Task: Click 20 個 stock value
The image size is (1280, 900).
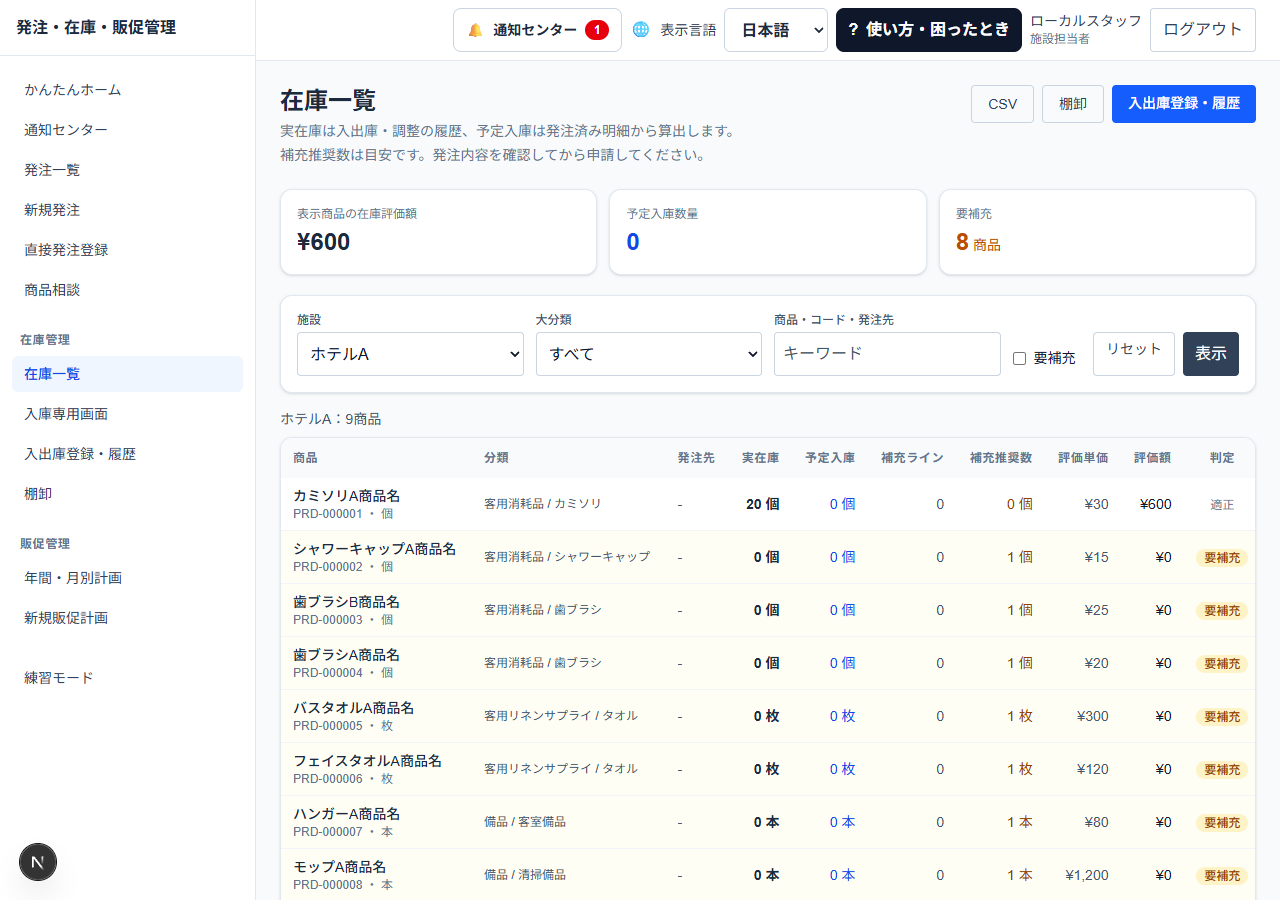Action: (762, 504)
